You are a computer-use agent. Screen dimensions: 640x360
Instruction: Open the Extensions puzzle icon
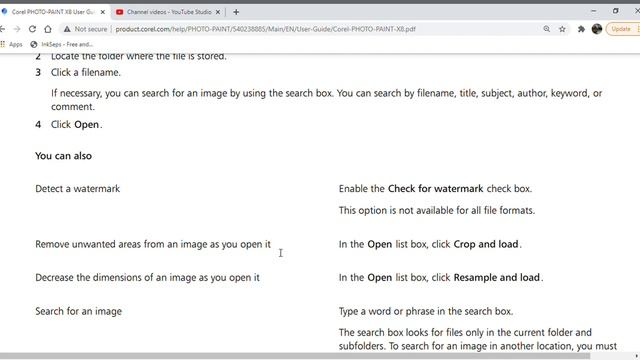tap(581, 29)
